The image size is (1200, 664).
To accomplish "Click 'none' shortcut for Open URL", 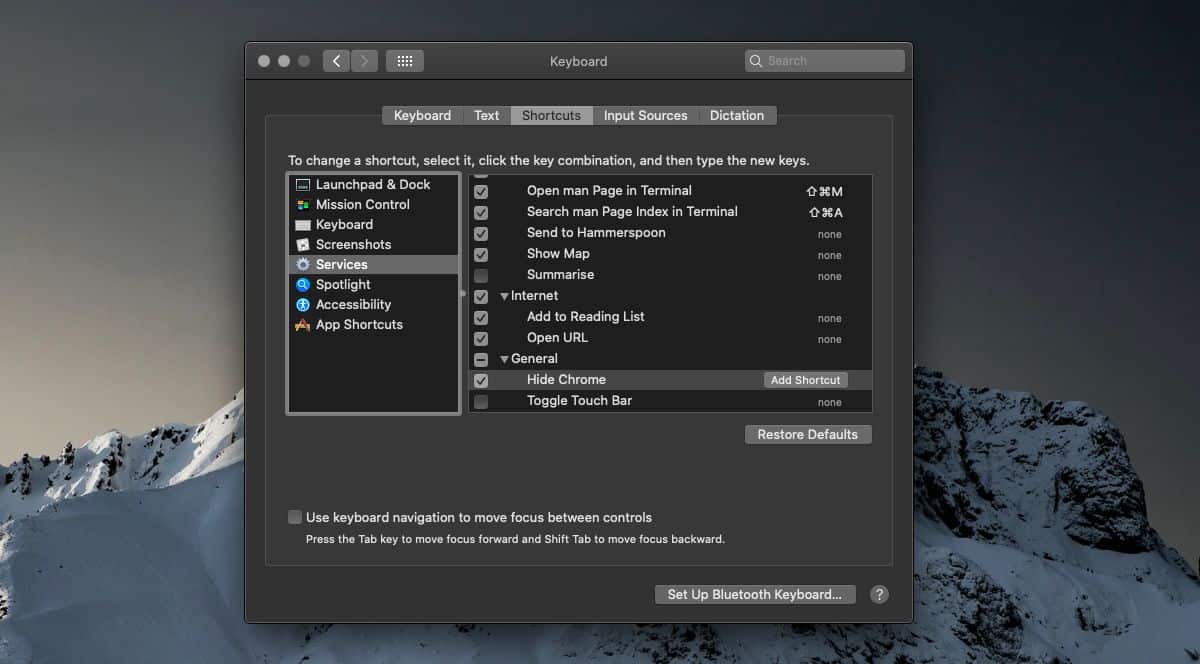I will click(x=830, y=339).
